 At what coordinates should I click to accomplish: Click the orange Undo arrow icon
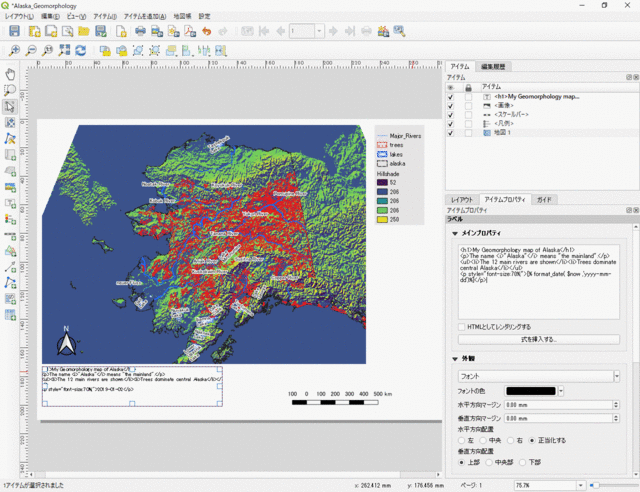[207, 31]
